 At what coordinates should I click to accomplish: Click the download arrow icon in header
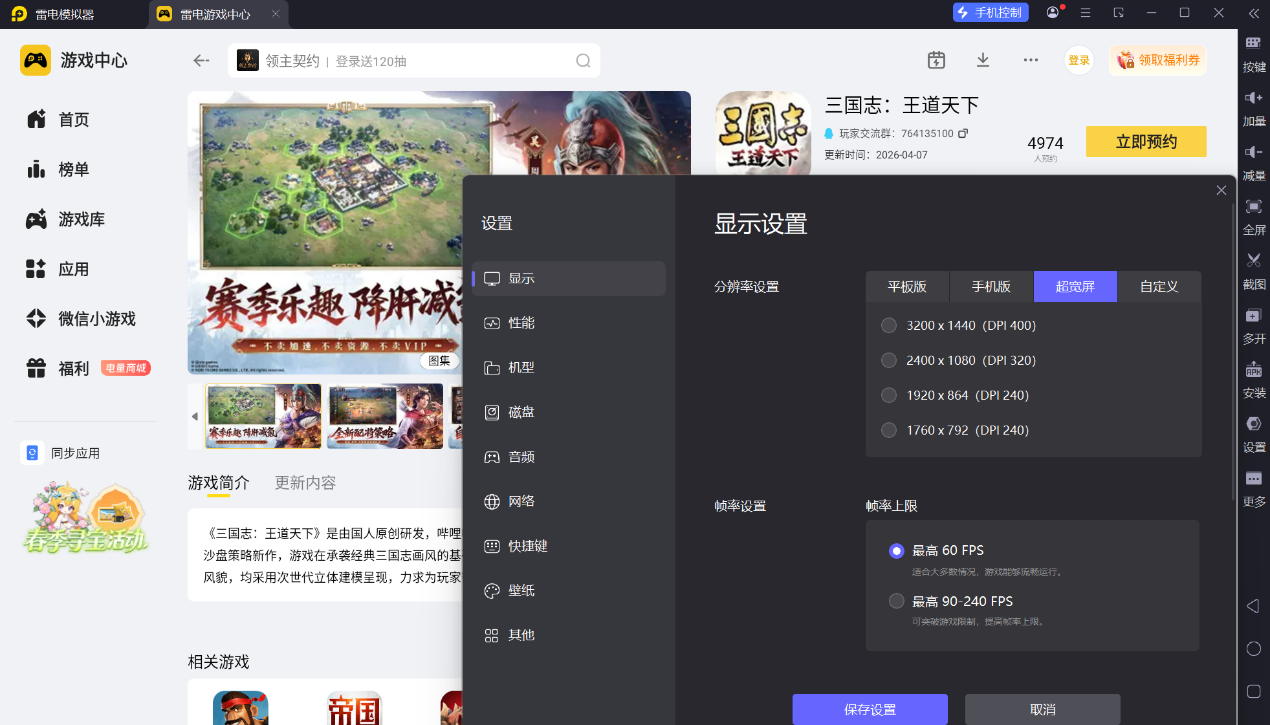(983, 60)
